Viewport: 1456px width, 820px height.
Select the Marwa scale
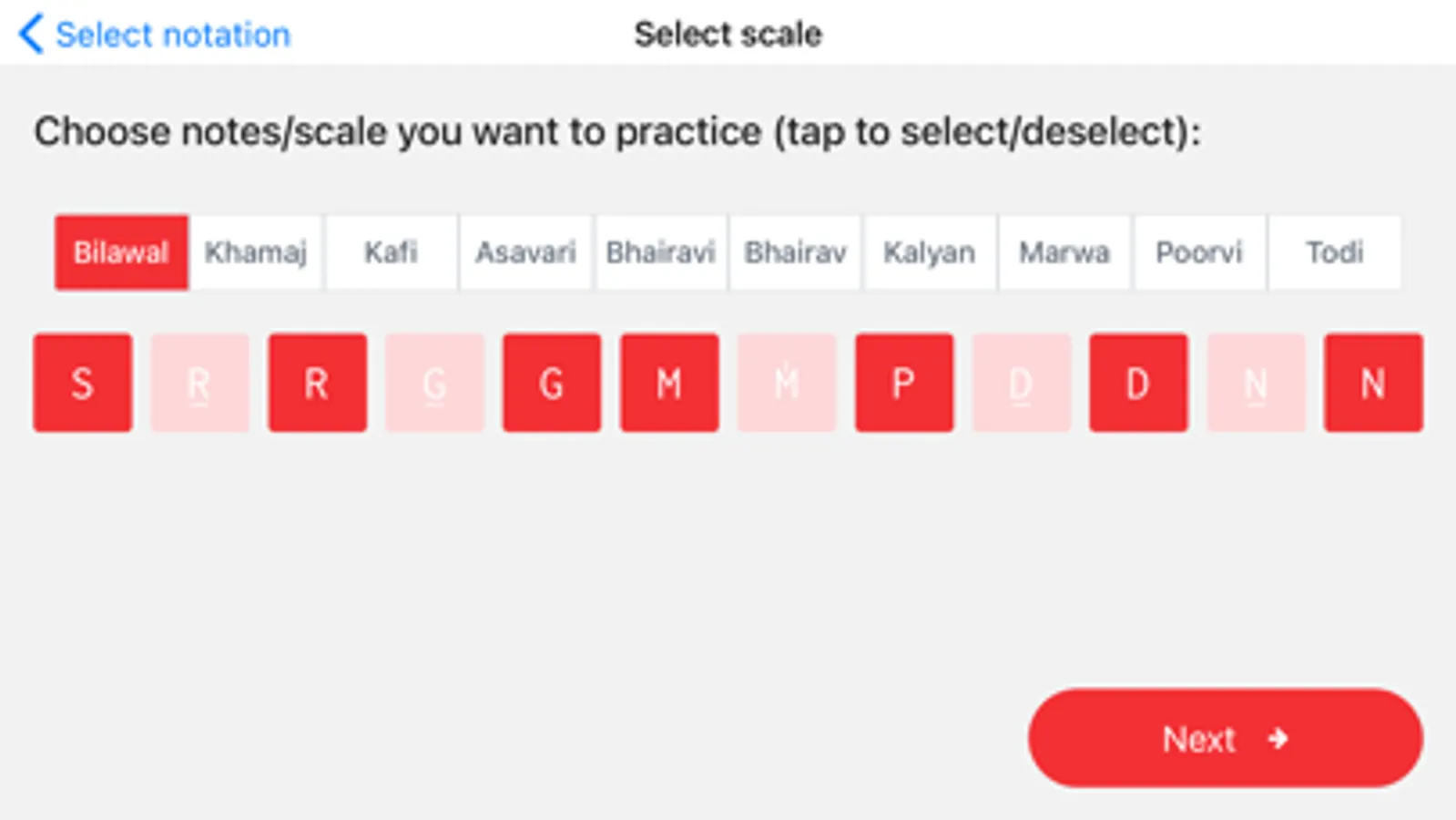[x=1064, y=252]
